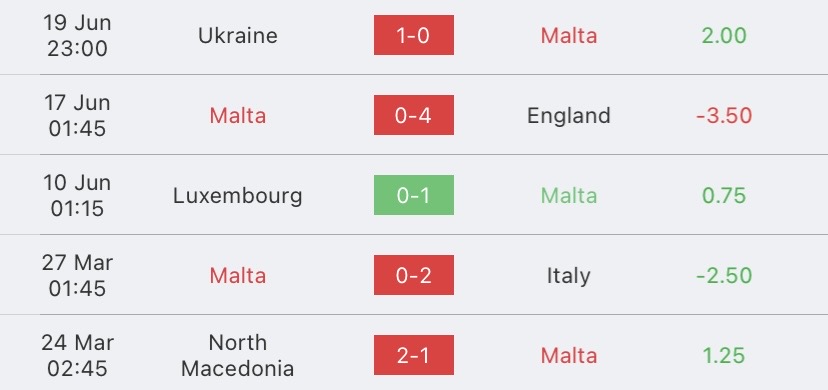Screen dimensions: 828x390
Task: Open the North Macedonia team link
Action: [238, 355]
